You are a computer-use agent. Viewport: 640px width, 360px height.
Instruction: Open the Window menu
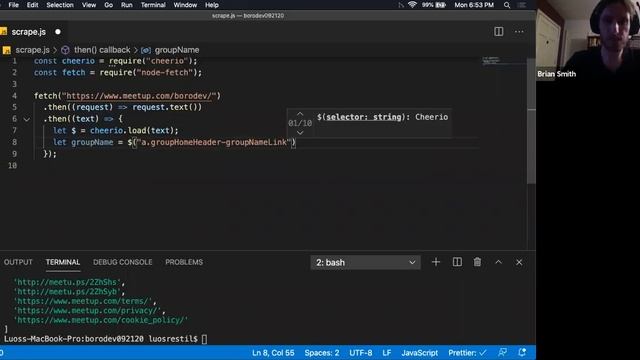tap(185, 5)
